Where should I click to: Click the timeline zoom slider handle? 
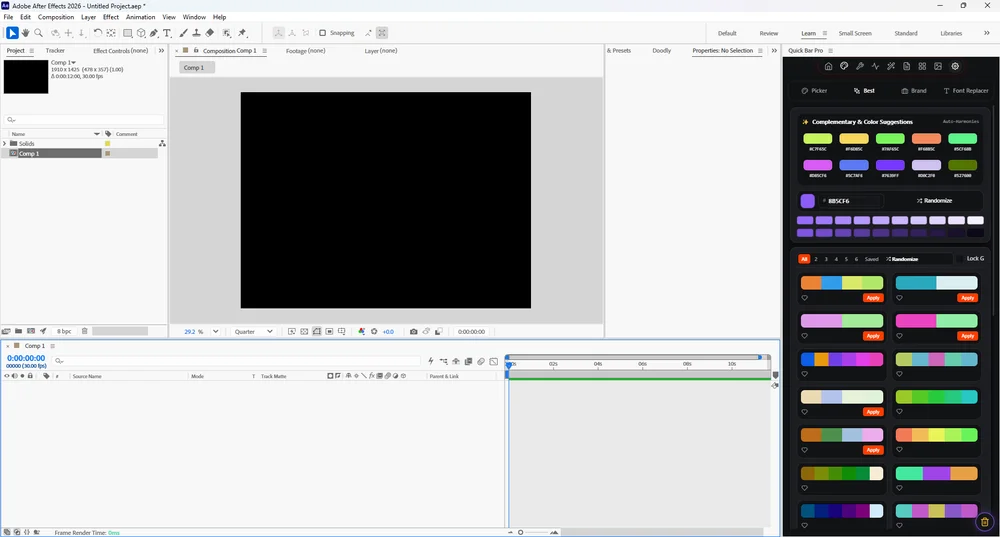point(520,532)
